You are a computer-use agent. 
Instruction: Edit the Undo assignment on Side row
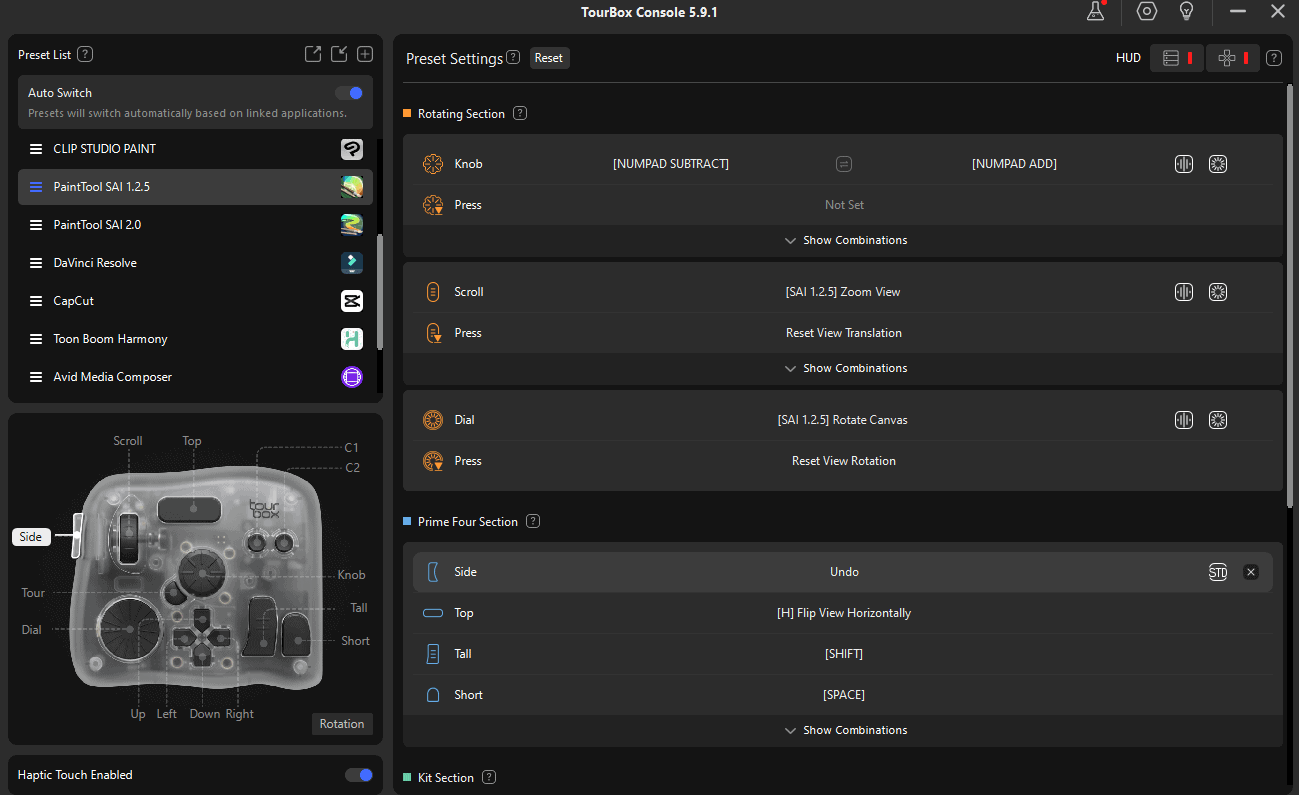844,572
